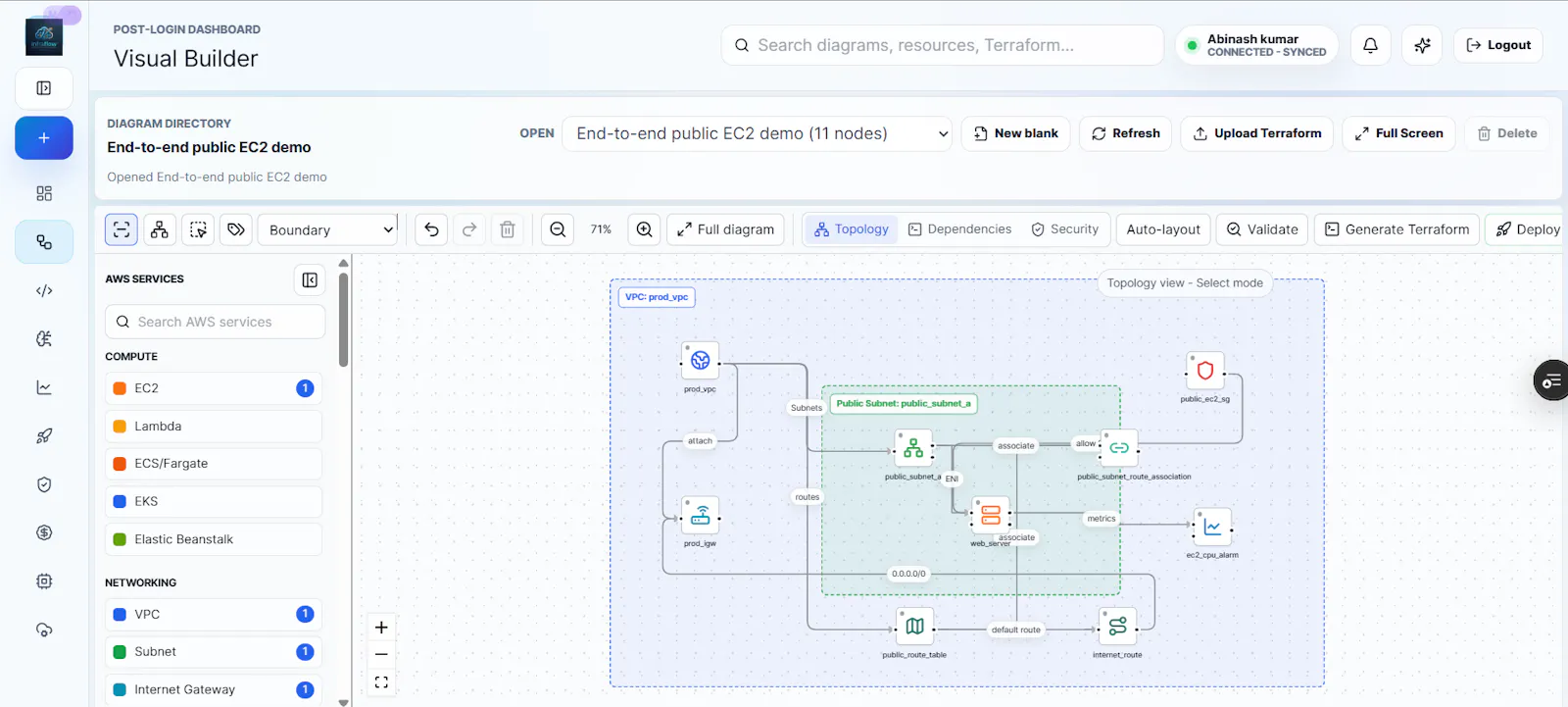This screenshot has height=707, width=1568.
Task: Pick EC2 from the Compute list
Action: [x=214, y=388]
